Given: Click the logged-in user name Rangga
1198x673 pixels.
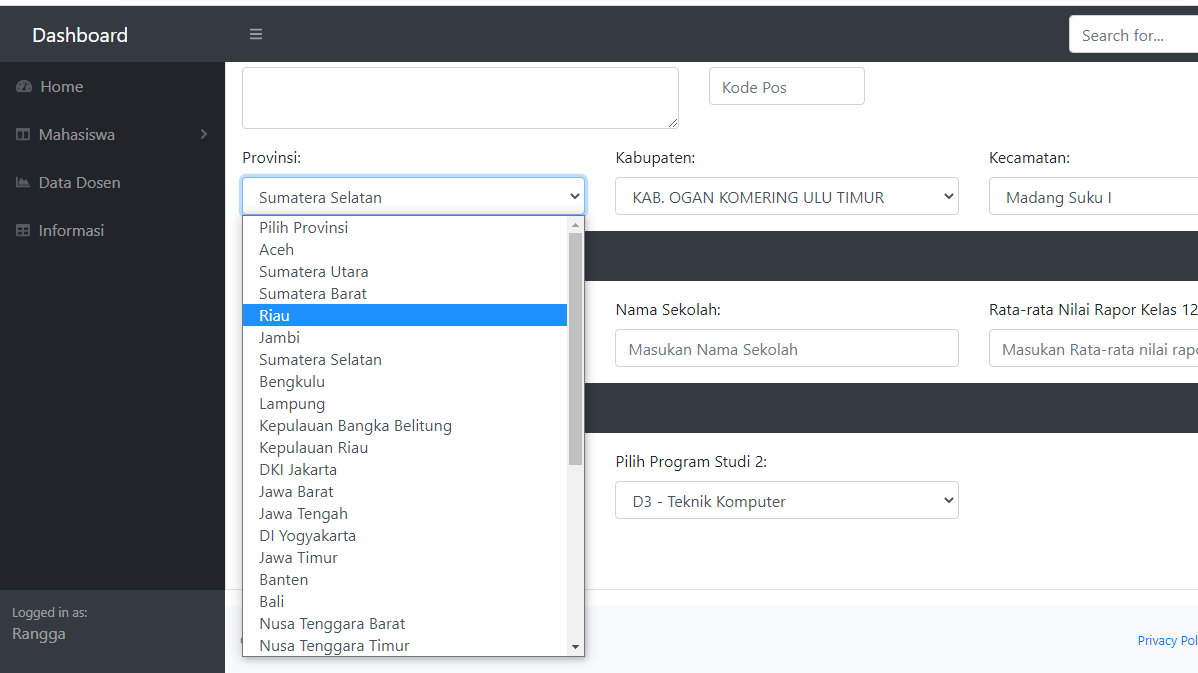Looking at the screenshot, I should (x=38, y=633).
